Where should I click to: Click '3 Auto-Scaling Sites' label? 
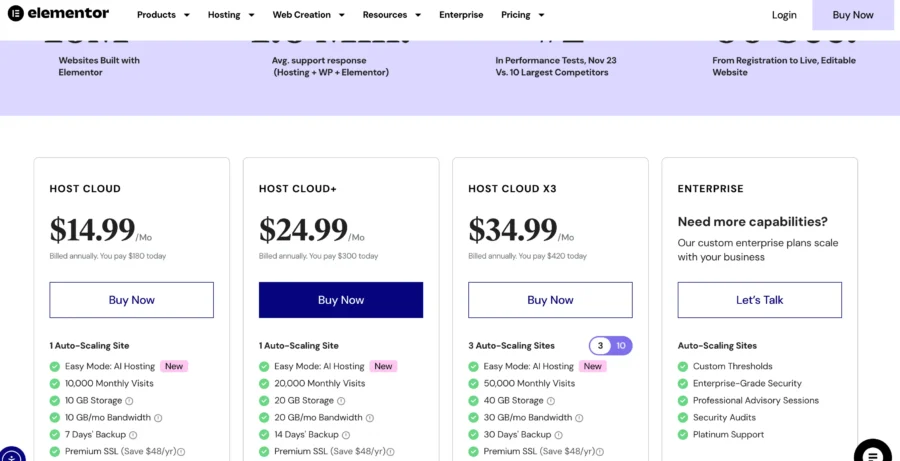(x=511, y=346)
